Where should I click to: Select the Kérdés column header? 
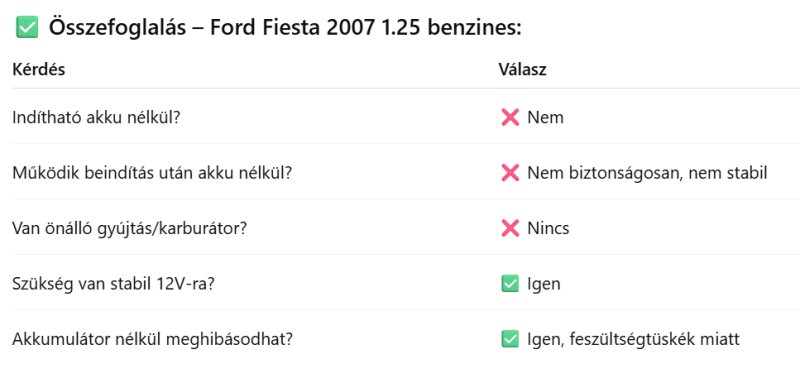tap(39, 69)
